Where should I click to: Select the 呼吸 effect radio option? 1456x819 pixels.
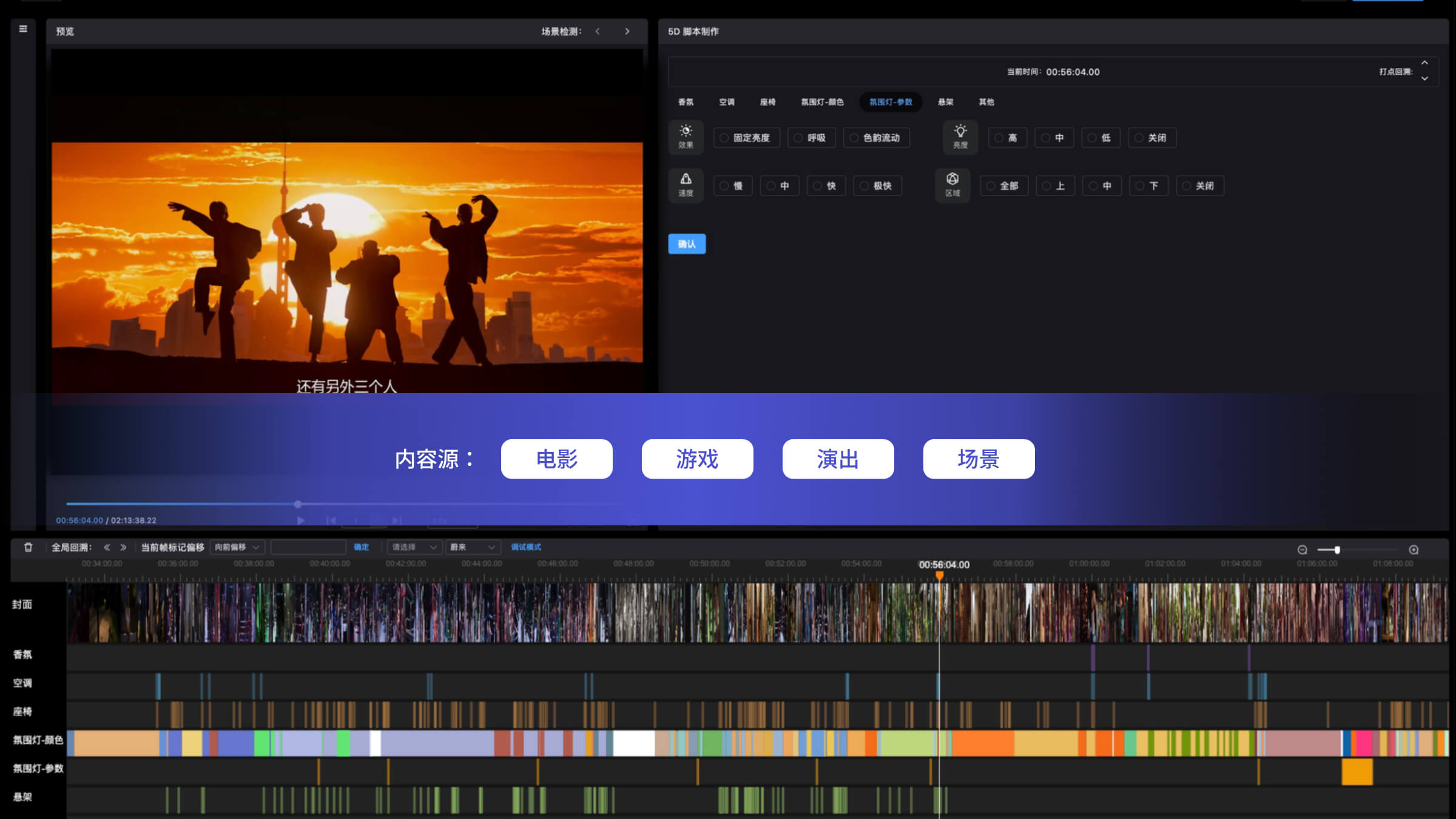811,138
